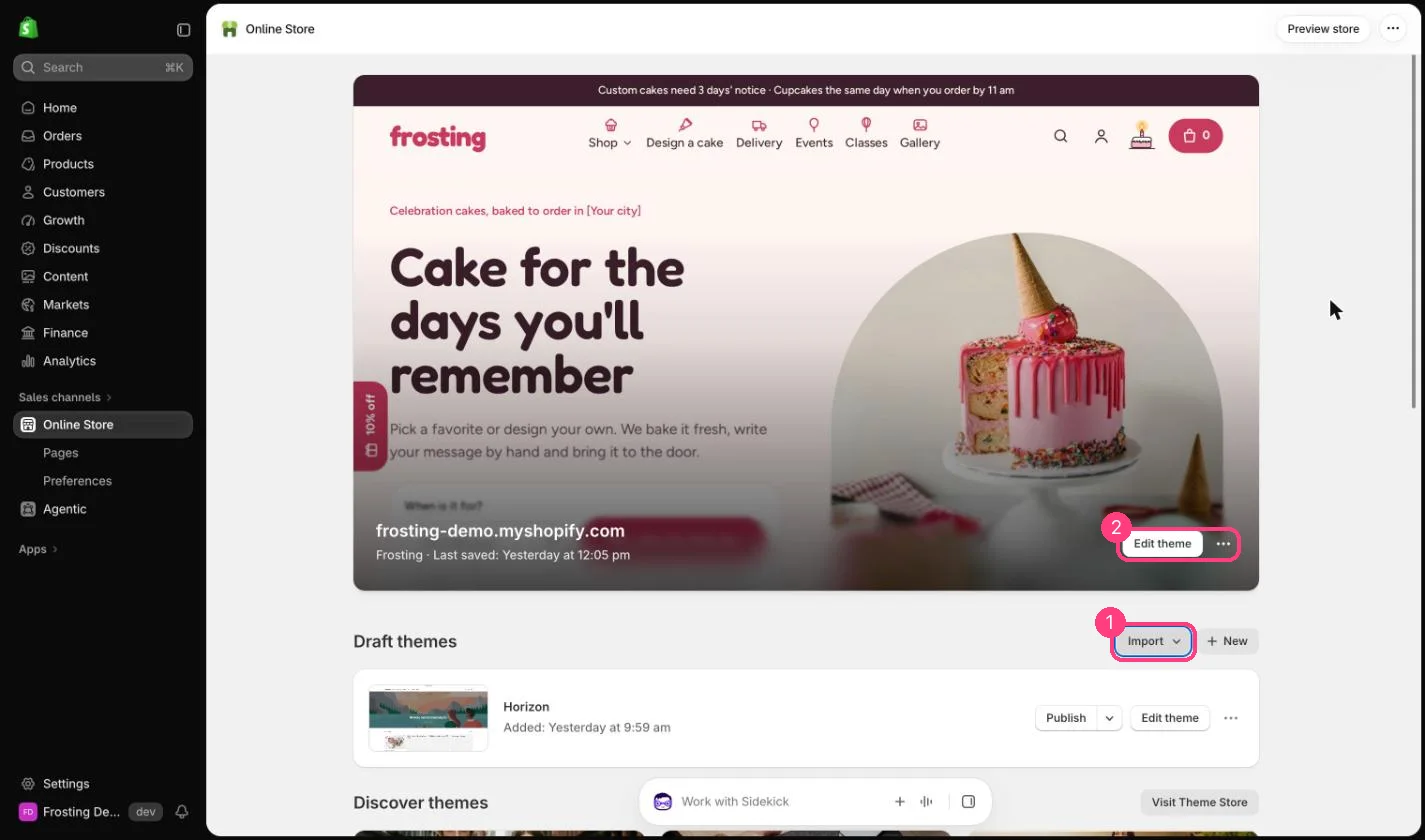Expand Sales channels section
Viewport: 1425px width, 840px height.
pyautogui.click(x=65, y=397)
